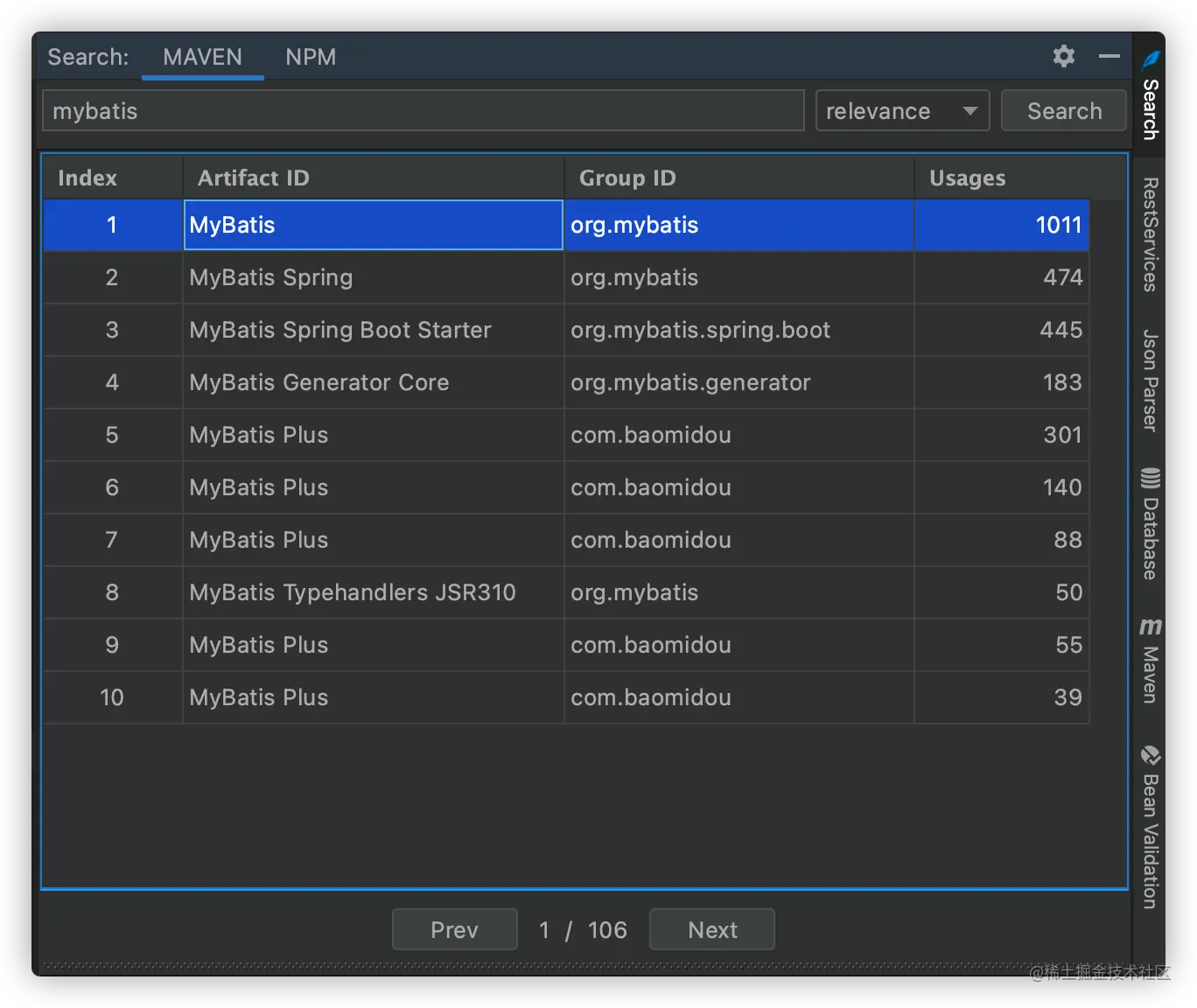Click MyBatis Plus in row 7
Screen dimensions: 1197x1008
374,540
